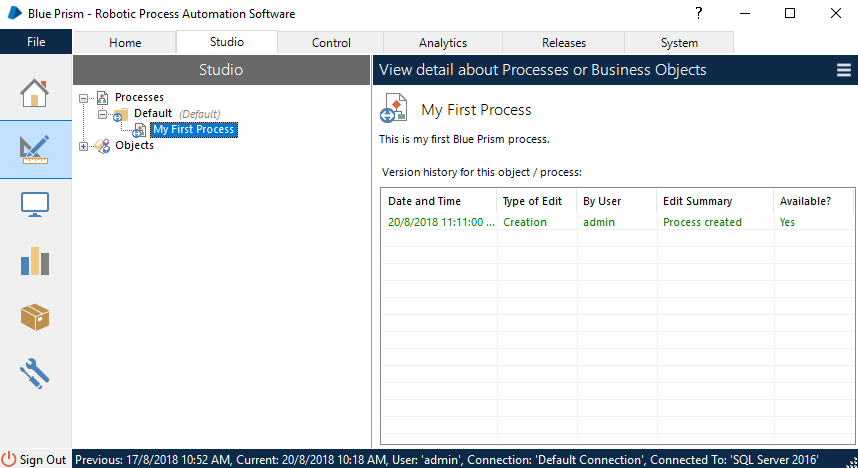Switch to the Analytics tab
This screenshot has width=858, height=468.
pos(443,43)
